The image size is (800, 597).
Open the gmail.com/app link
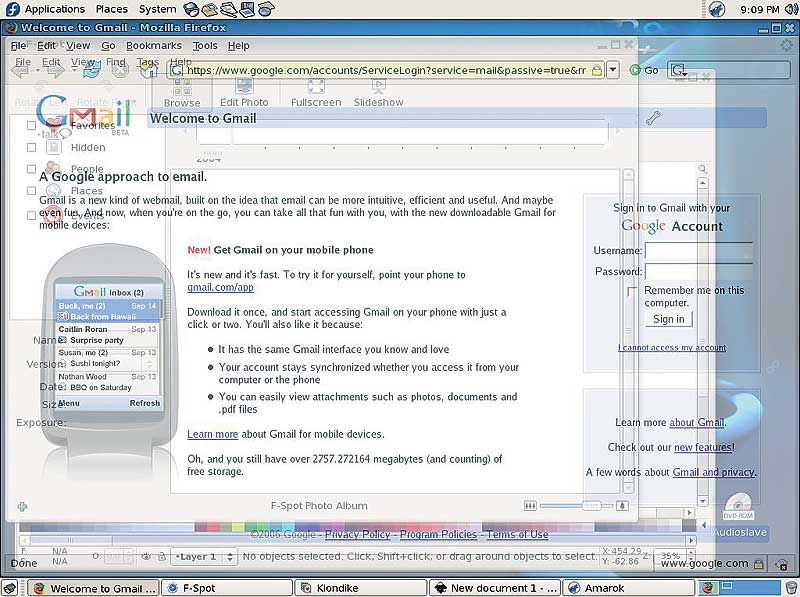220,287
